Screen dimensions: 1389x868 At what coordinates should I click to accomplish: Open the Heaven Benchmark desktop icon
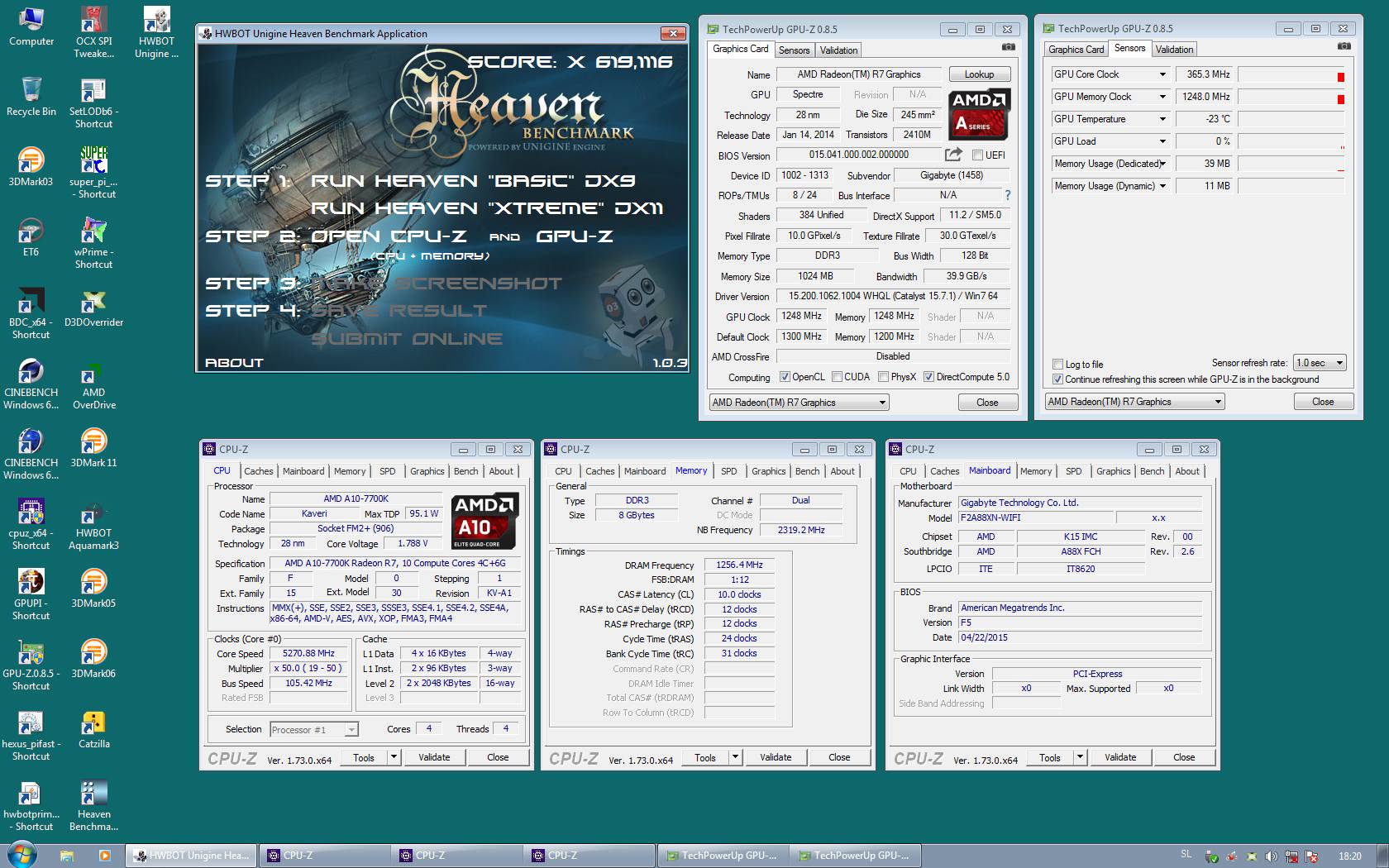[x=93, y=806]
